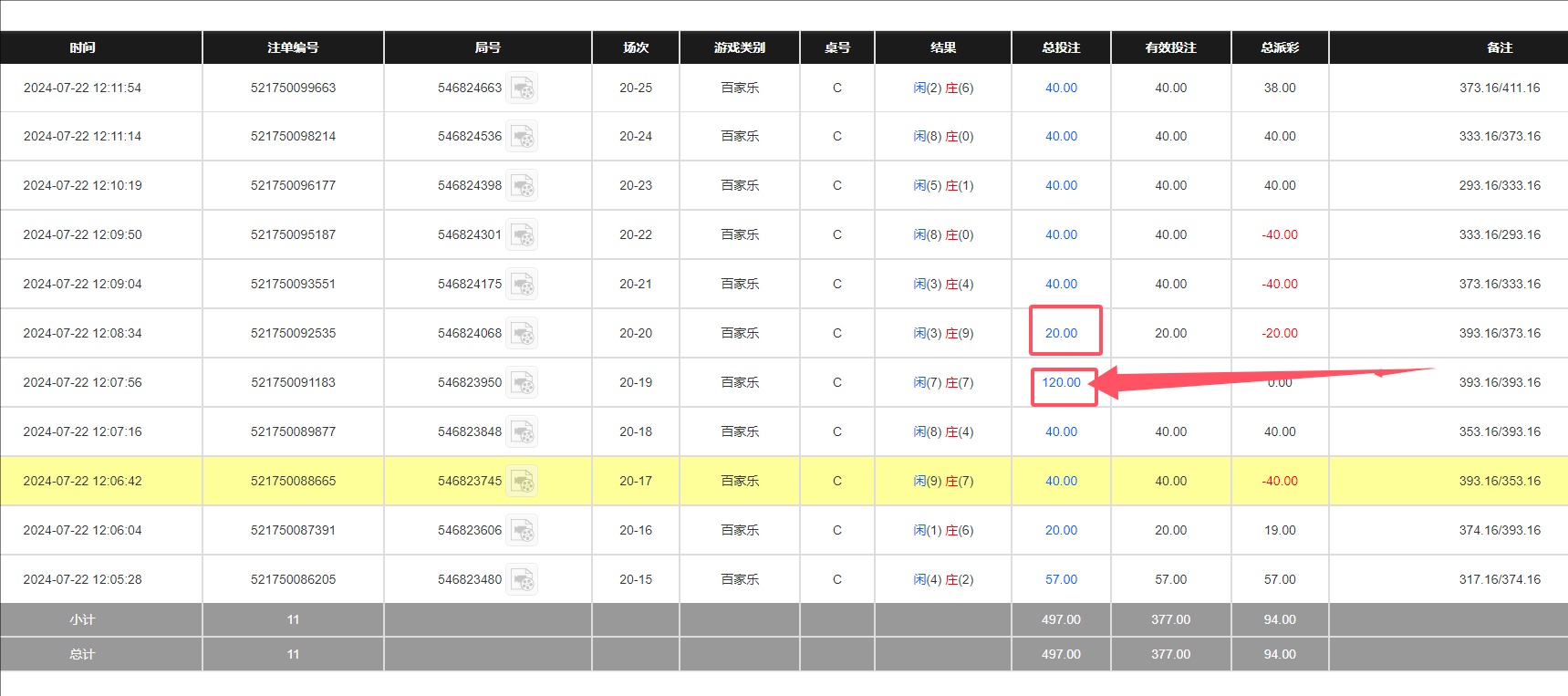View replay icon for round 546823848
The width and height of the screenshot is (1568, 696).
coord(522,432)
